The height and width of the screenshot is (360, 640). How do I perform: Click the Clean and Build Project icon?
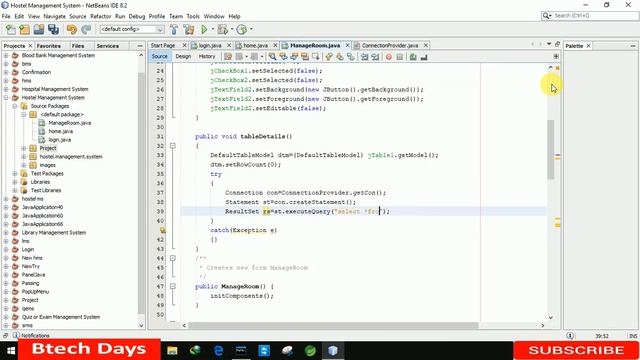[189, 29]
